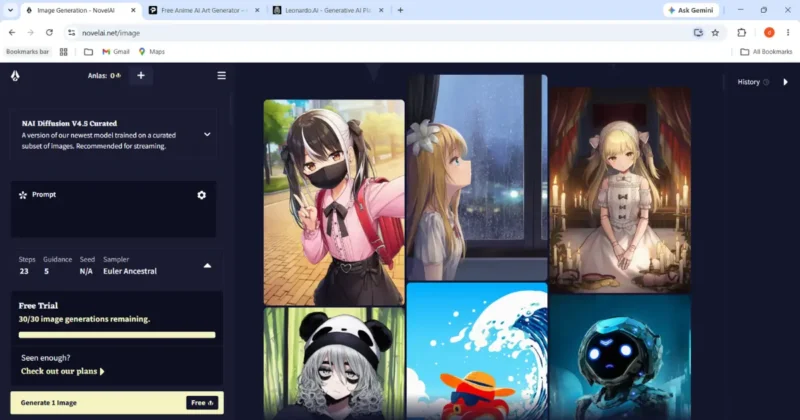The height and width of the screenshot is (420, 800).
Task: Open the panda hat girl image
Action: pos(334,364)
